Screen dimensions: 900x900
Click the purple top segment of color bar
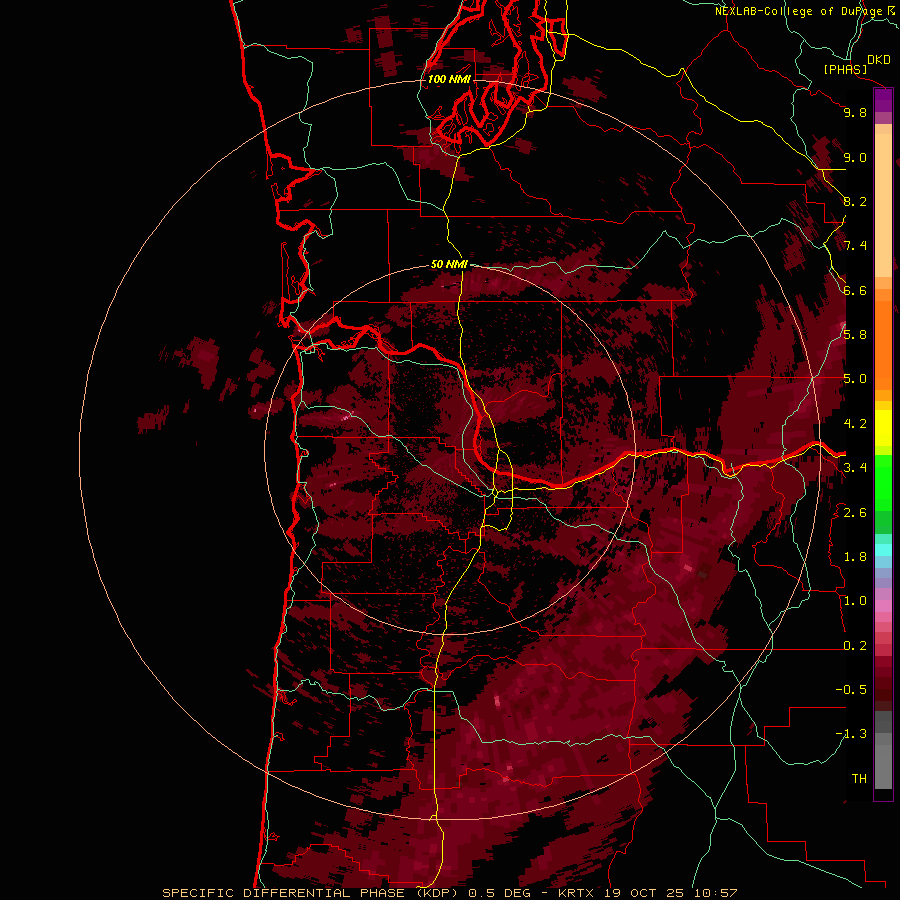[x=883, y=100]
